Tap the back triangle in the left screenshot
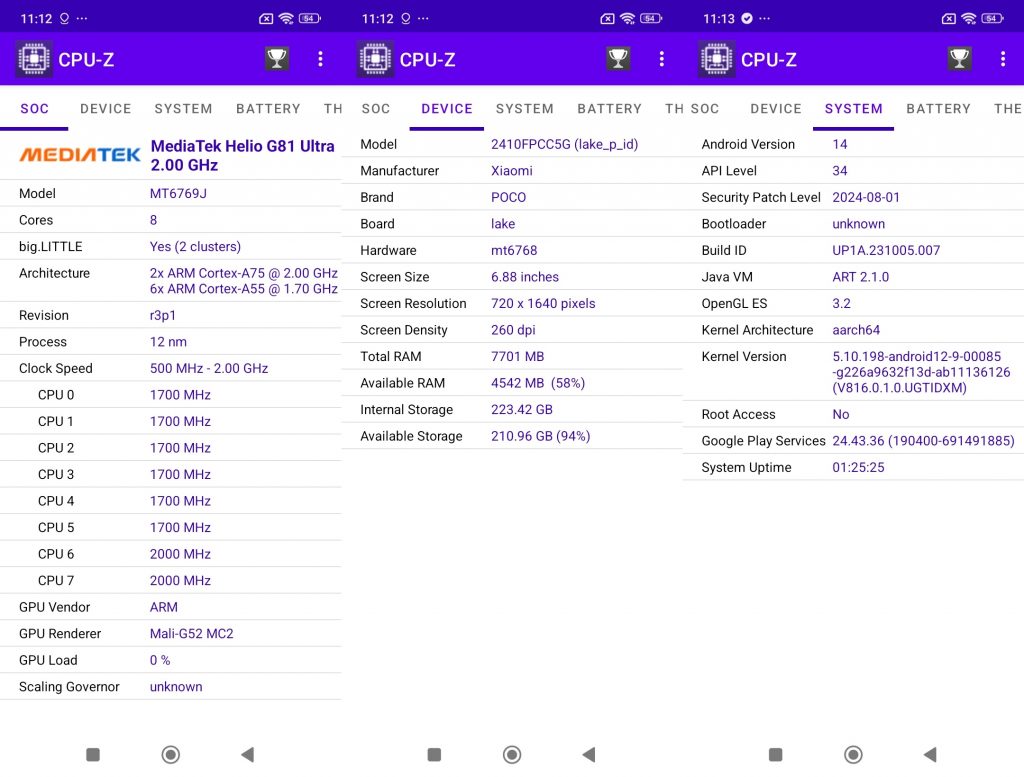 pos(248,755)
